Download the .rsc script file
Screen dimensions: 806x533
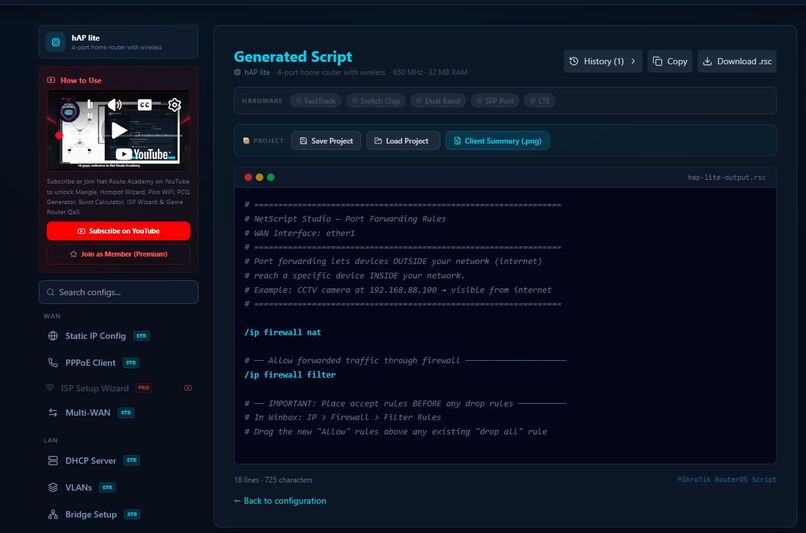click(737, 61)
